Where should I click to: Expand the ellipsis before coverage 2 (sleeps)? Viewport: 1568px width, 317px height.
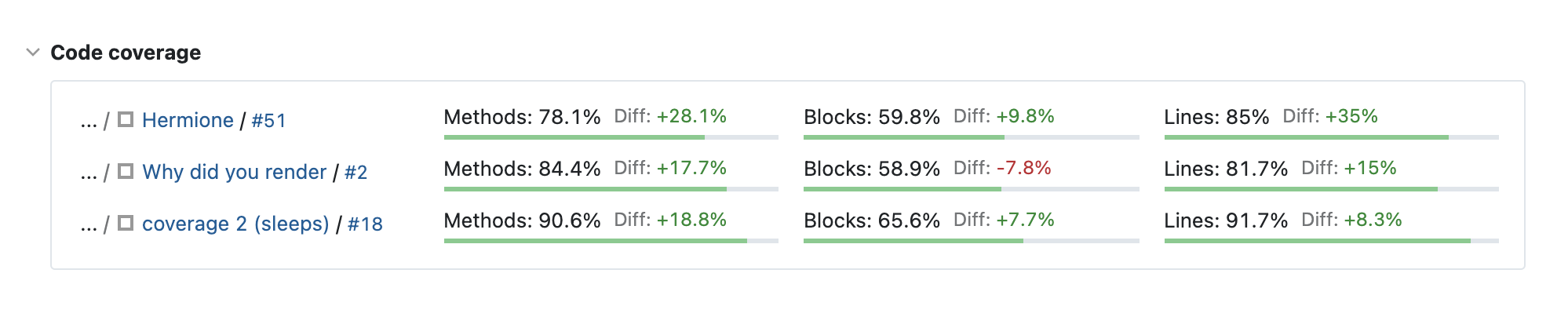tap(89, 224)
